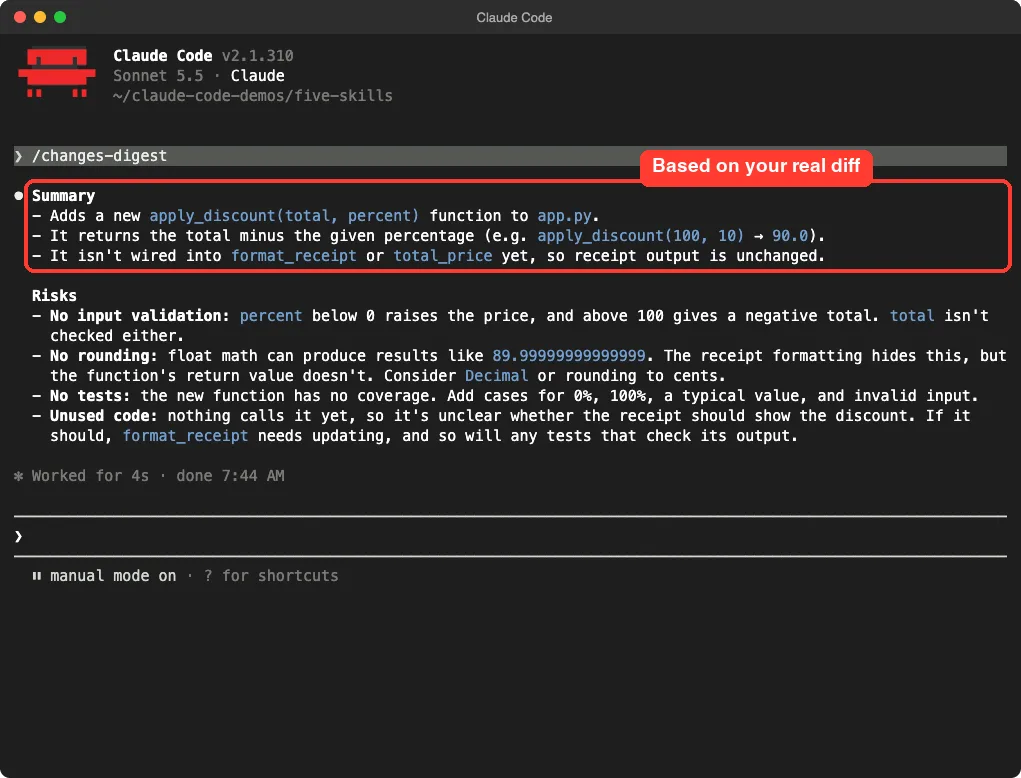The width and height of the screenshot is (1021, 778).
Task: Click the total_price code reference
Action: pos(443,256)
